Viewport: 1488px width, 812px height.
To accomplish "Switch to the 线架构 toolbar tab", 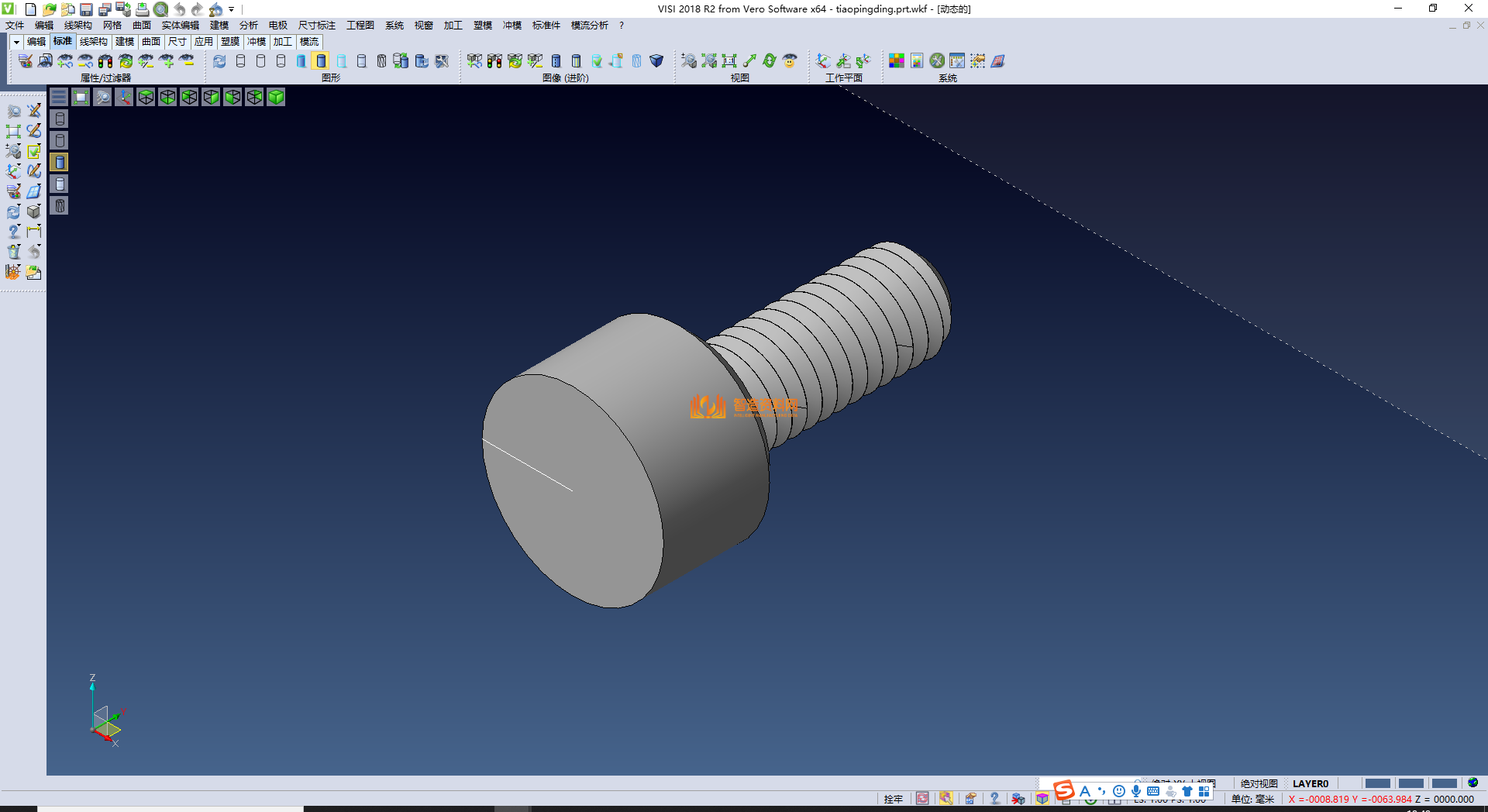I will [x=93, y=42].
